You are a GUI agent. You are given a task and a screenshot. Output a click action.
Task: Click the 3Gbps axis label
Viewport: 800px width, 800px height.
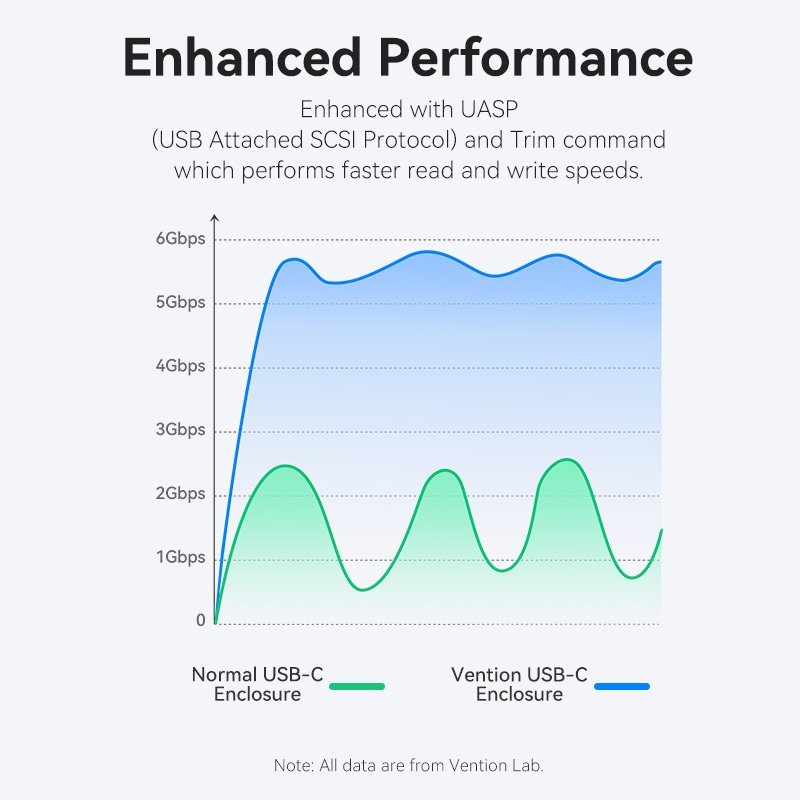[180, 430]
